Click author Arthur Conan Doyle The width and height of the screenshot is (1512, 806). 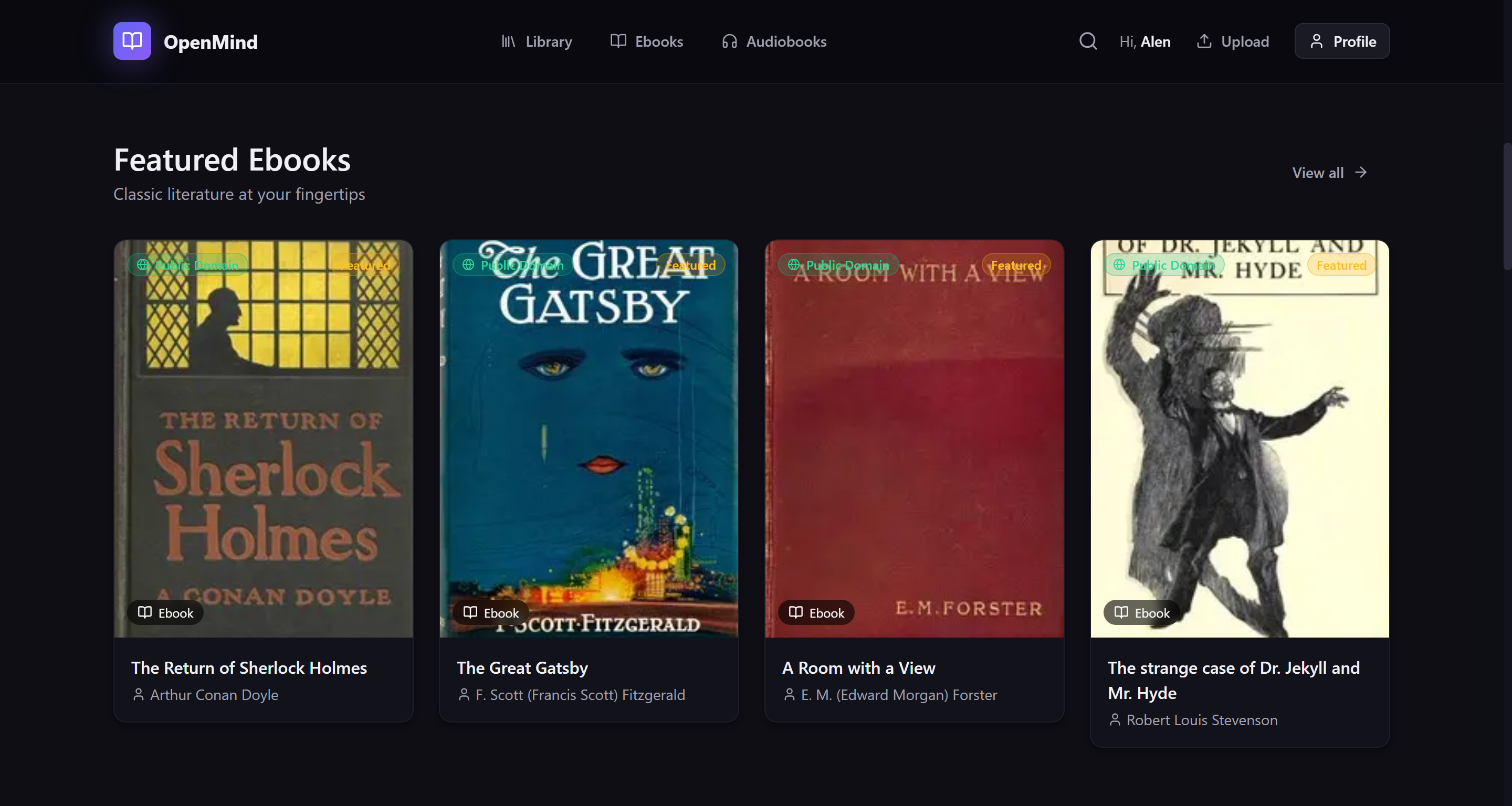point(214,695)
